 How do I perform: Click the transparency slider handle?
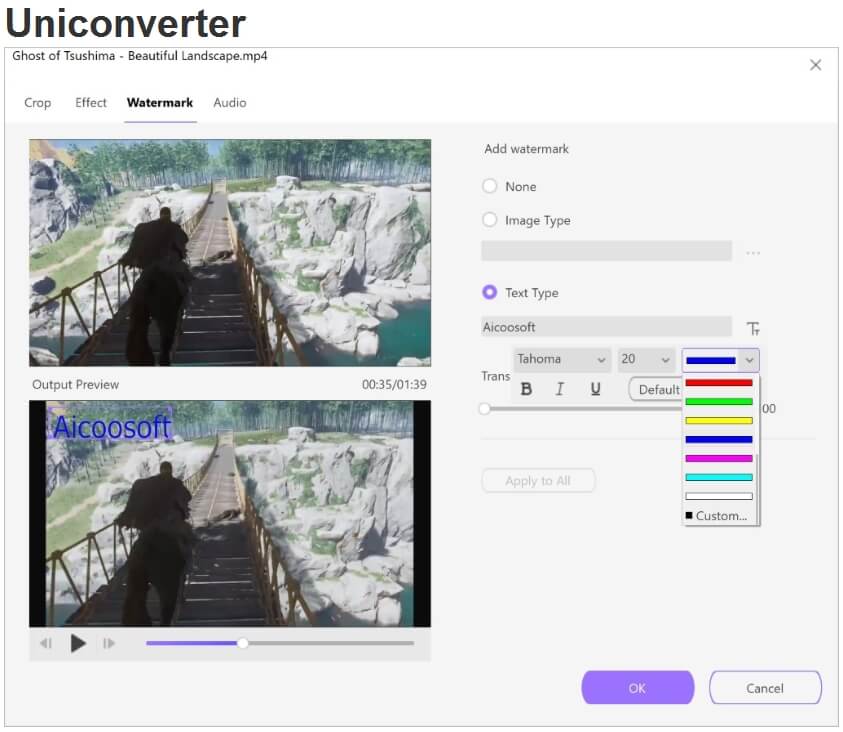[x=484, y=408]
